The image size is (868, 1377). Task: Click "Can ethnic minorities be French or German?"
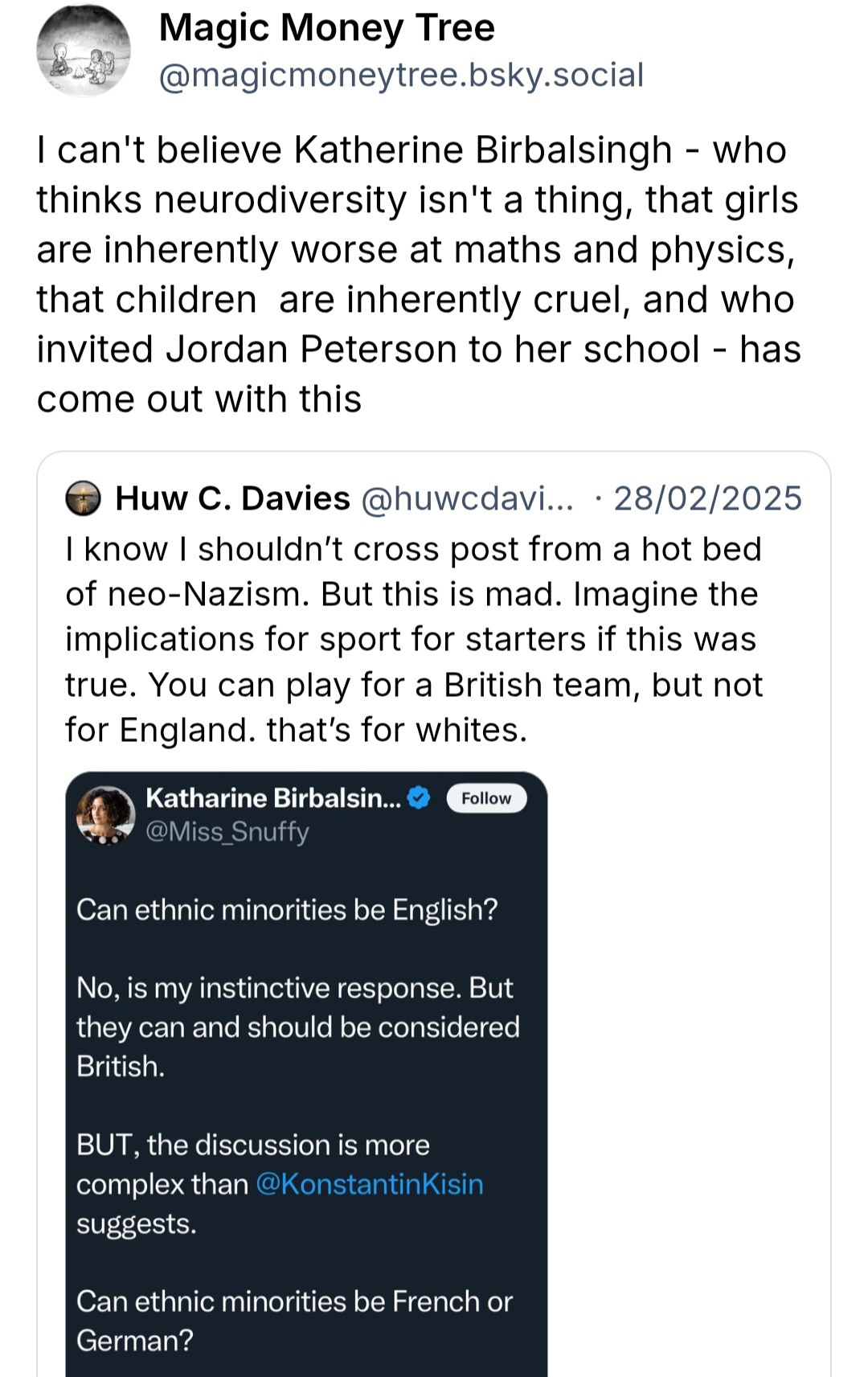(294, 1321)
